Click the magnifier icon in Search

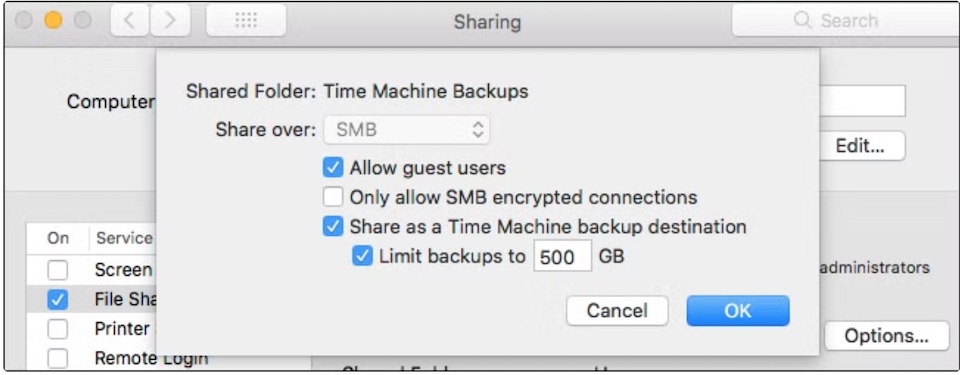pos(802,21)
